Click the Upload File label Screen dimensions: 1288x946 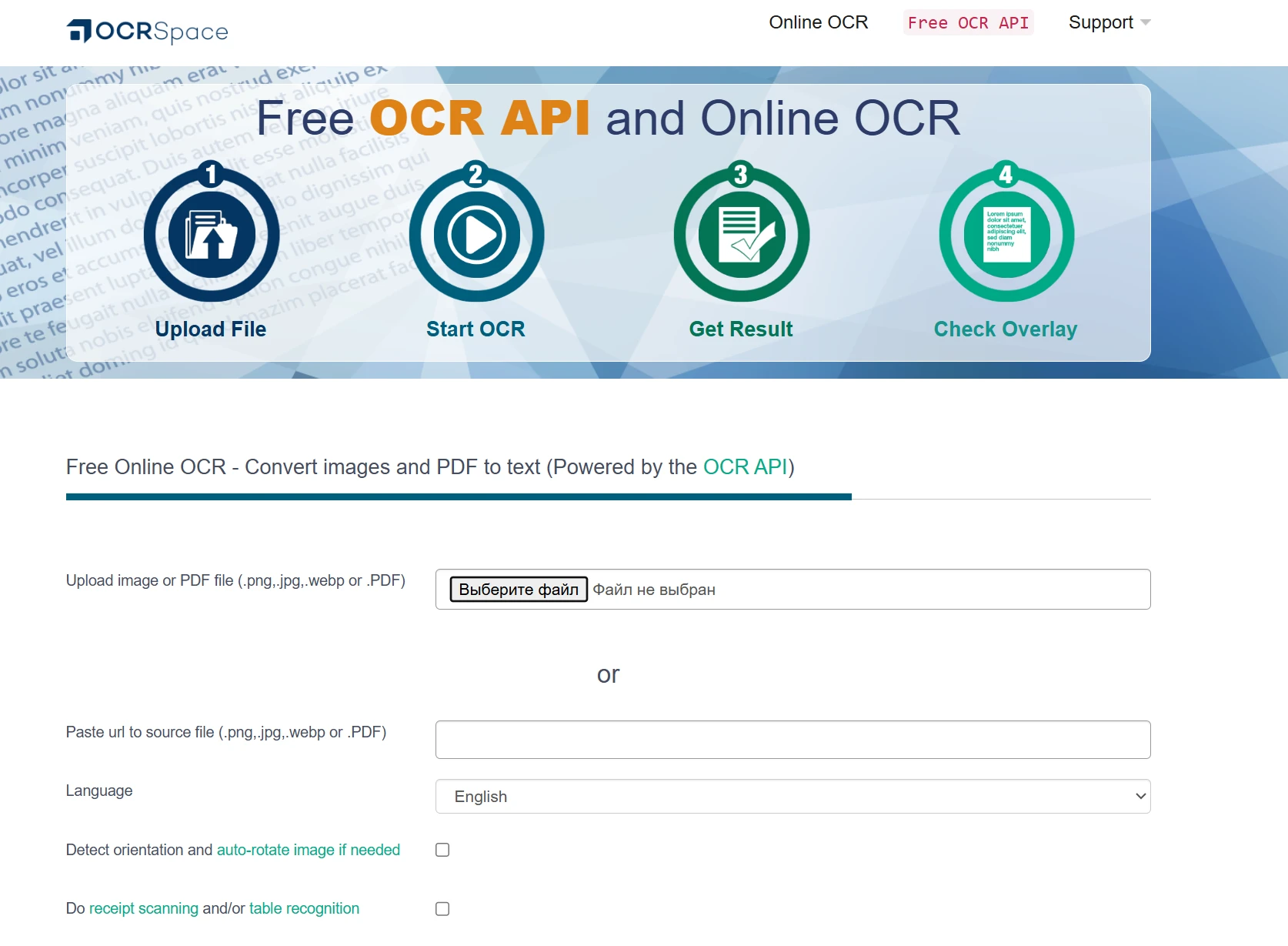pyautogui.click(x=211, y=329)
